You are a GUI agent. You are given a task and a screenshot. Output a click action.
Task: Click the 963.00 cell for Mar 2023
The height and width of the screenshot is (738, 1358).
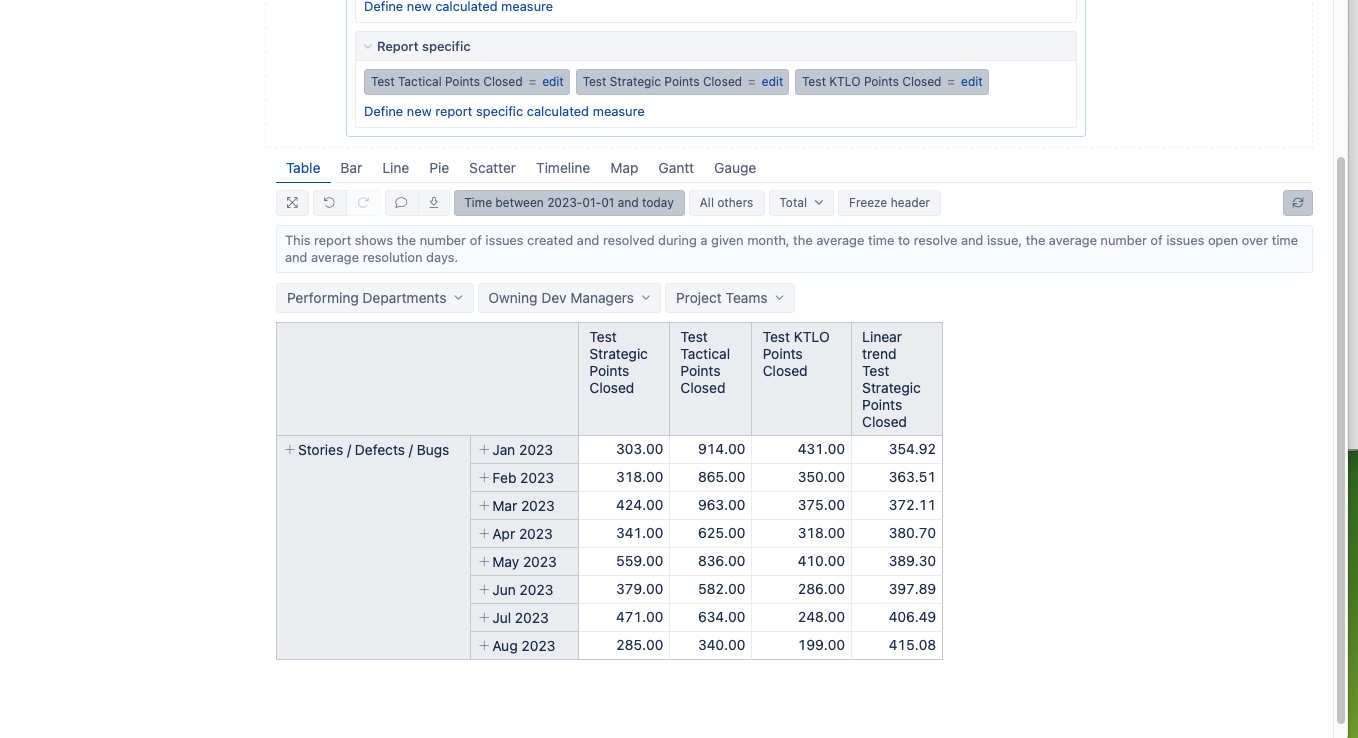click(x=711, y=506)
